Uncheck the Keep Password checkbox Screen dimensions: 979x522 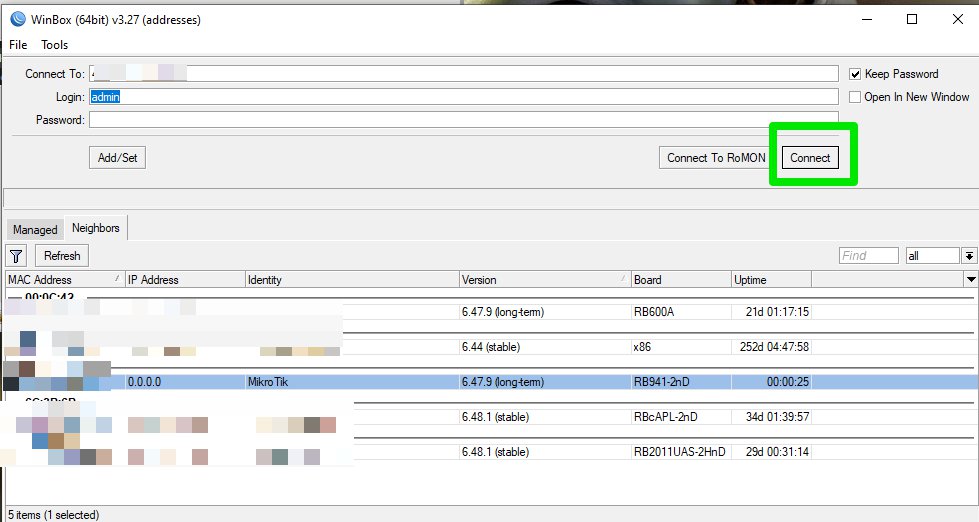coord(855,74)
